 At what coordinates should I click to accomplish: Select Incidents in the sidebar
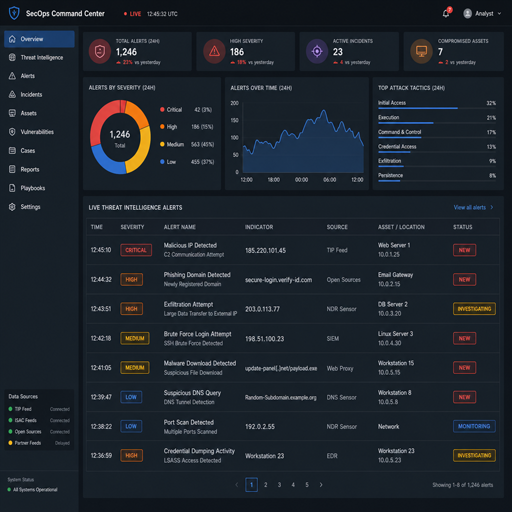[x=39, y=95]
